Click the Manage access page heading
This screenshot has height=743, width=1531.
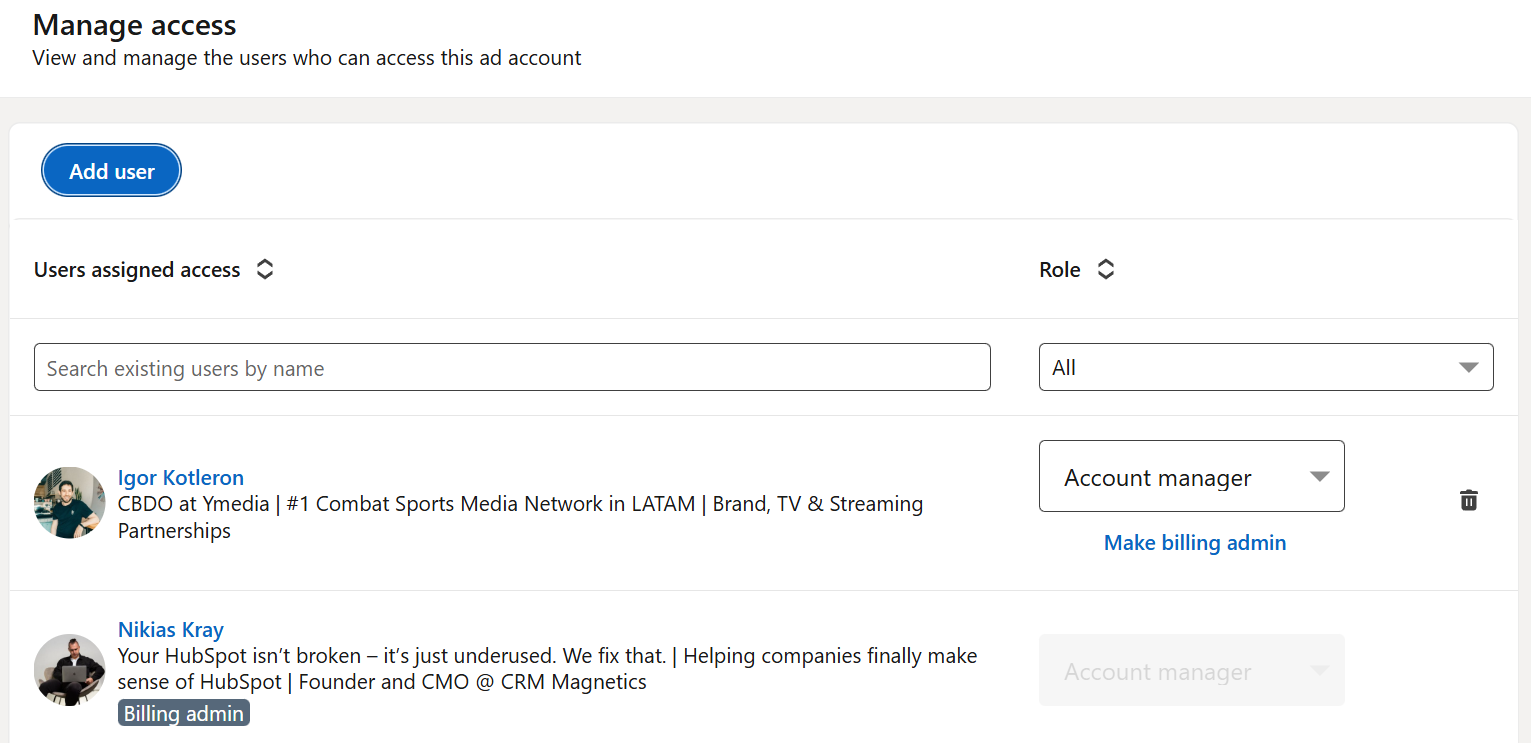pos(134,25)
